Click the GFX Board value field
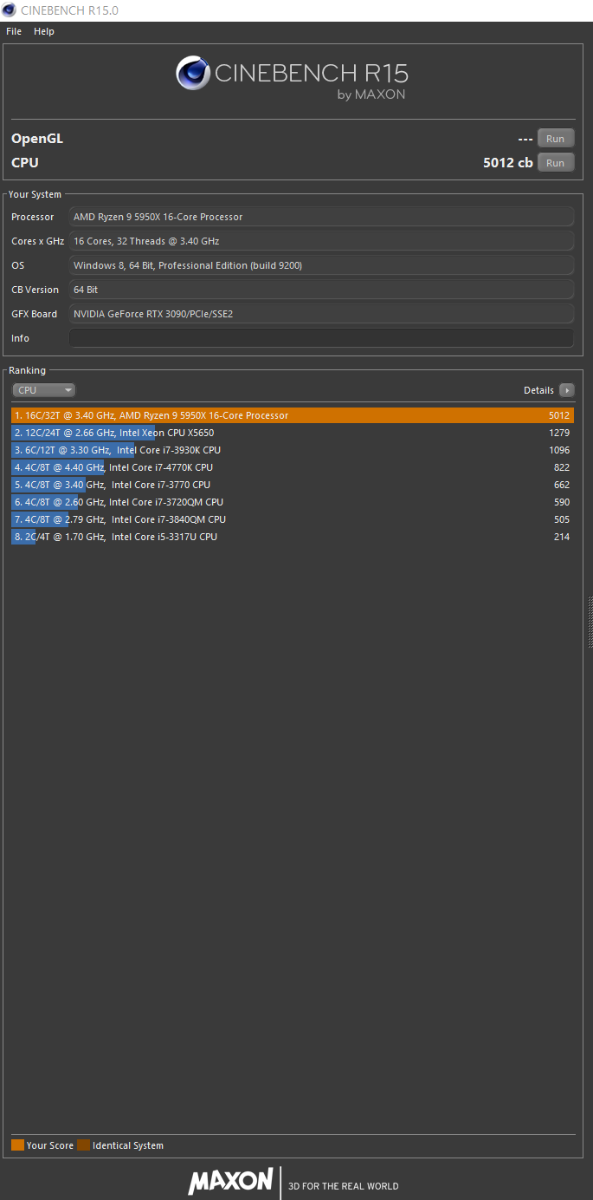593x1200 pixels. coord(322,314)
